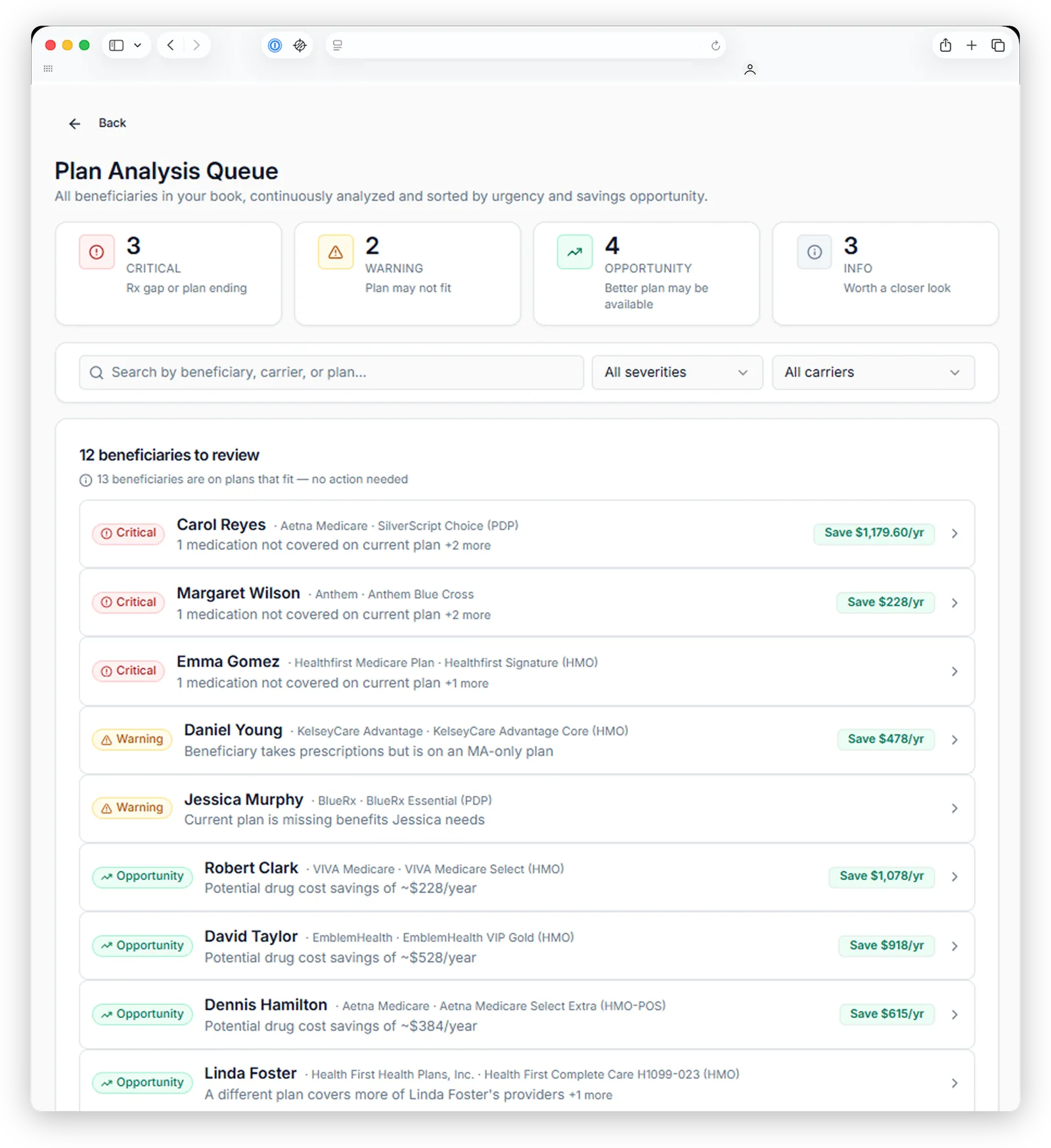Image resolution: width=1051 pixels, height=1148 pixels.
Task: Click Save $615/yr badge
Action: tap(887, 1014)
